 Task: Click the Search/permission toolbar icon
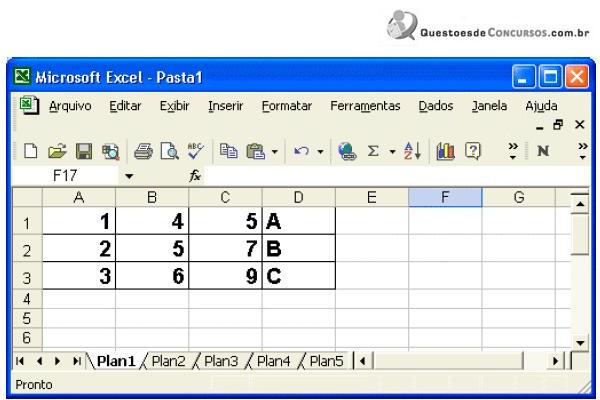(x=111, y=152)
